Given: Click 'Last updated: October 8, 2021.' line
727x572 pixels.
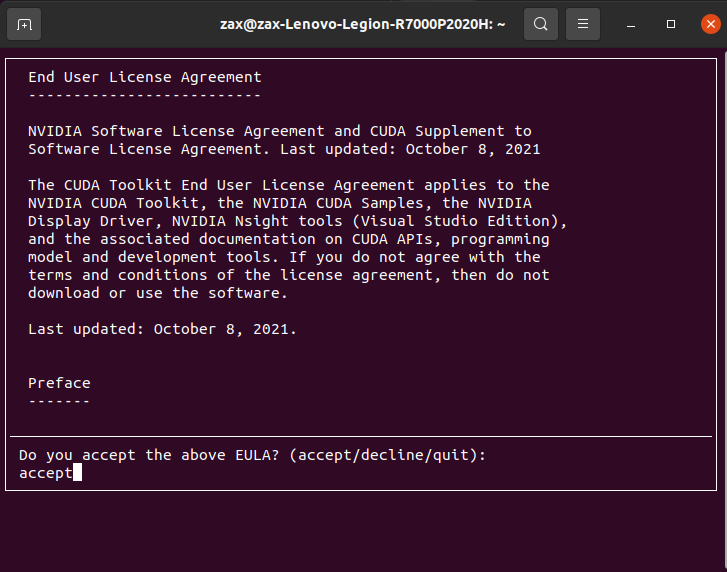Looking at the screenshot, I should click(162, 329).
